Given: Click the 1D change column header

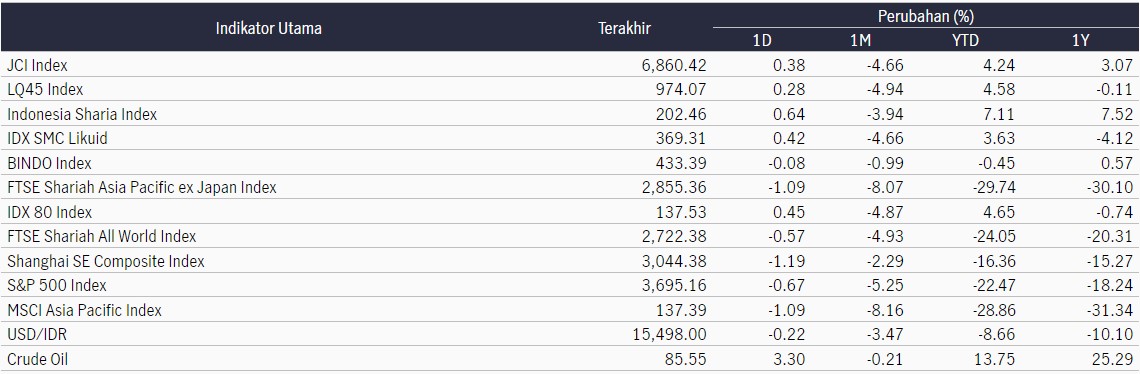Looking at the screenshot, I should [x=761, y=41].
